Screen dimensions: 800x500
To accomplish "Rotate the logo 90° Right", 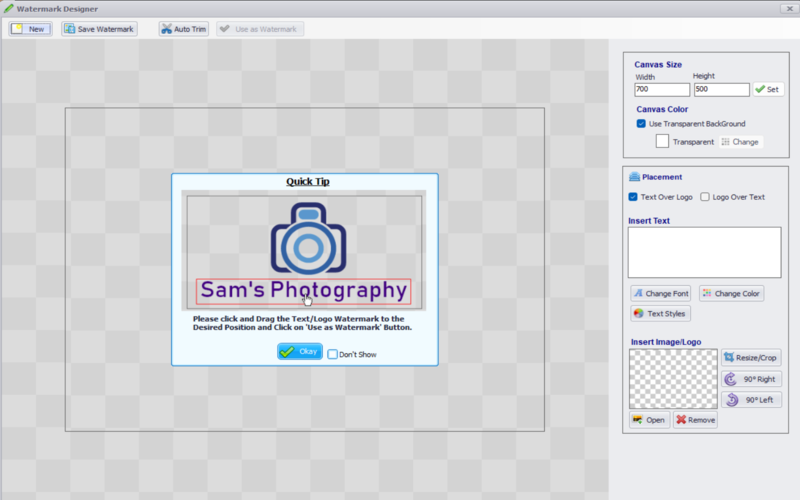I will [751, 379].
